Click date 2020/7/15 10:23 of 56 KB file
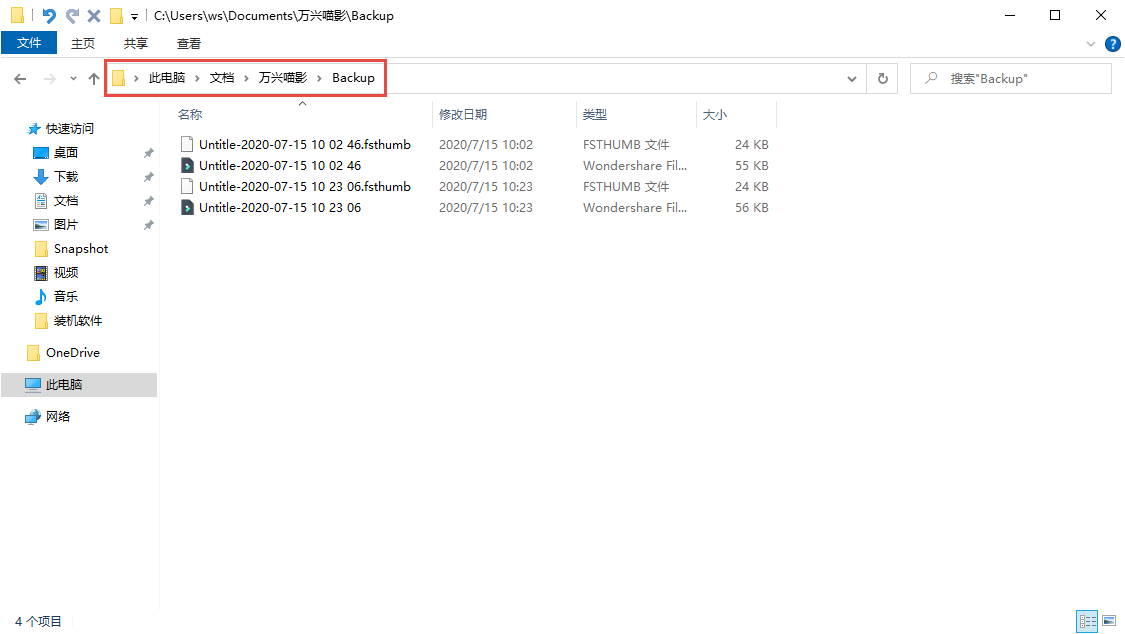The height and width of the screenshot is (634, 1125). coord(486,207)
